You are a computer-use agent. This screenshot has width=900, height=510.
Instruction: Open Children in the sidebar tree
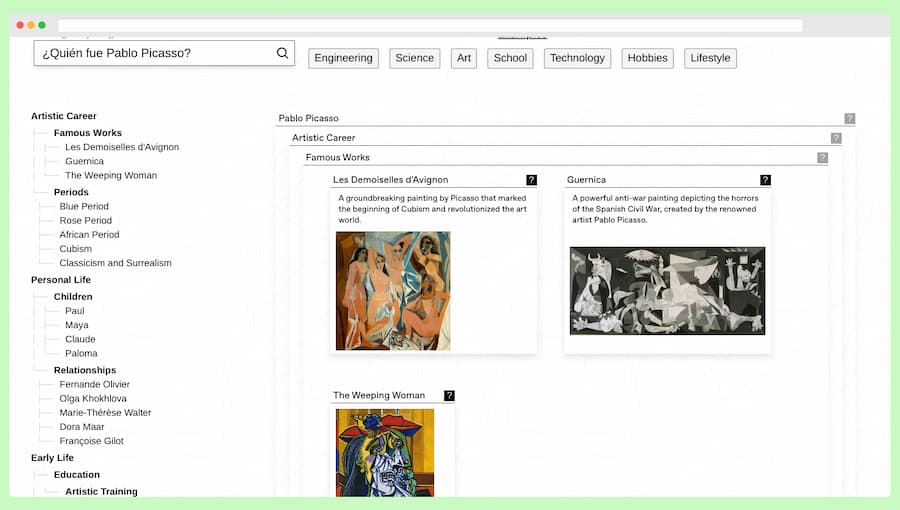click(x=73, y=297)
